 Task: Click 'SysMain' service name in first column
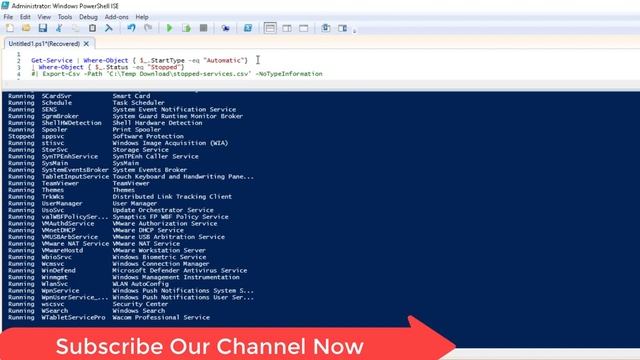click(55, 163)
